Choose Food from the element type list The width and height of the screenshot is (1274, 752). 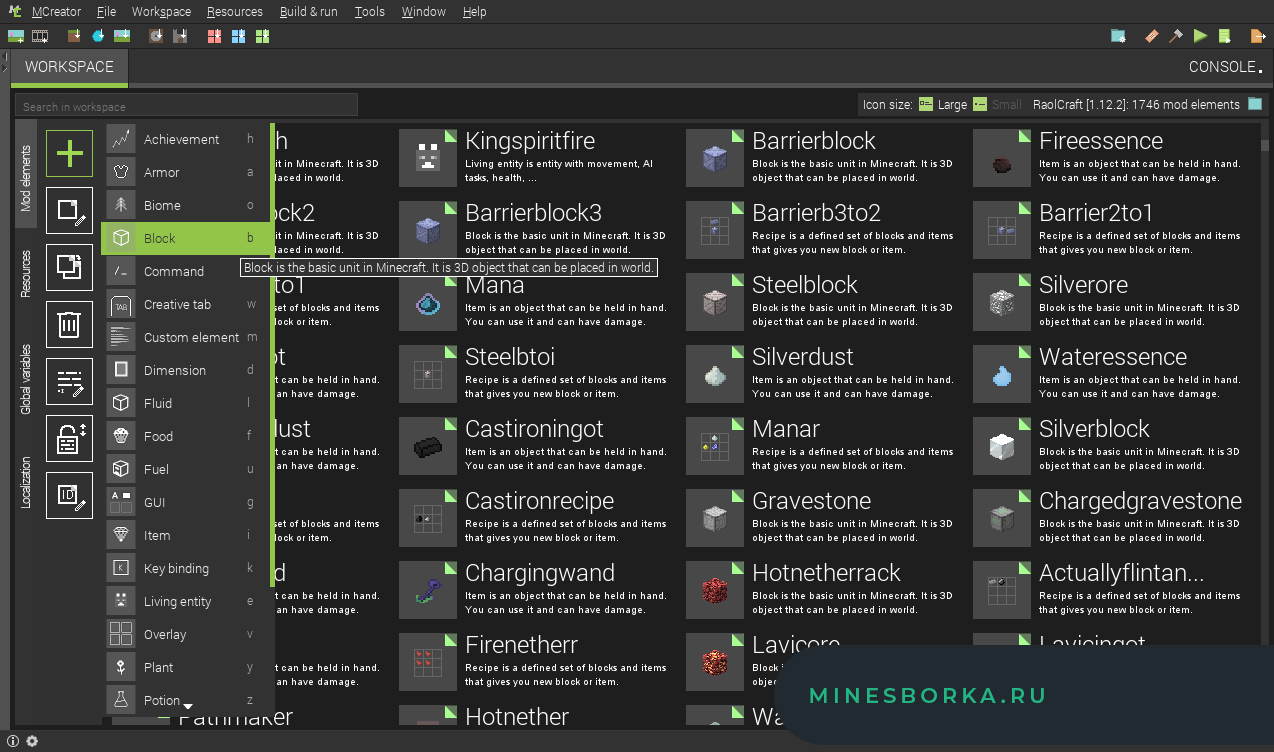(185, 436)
